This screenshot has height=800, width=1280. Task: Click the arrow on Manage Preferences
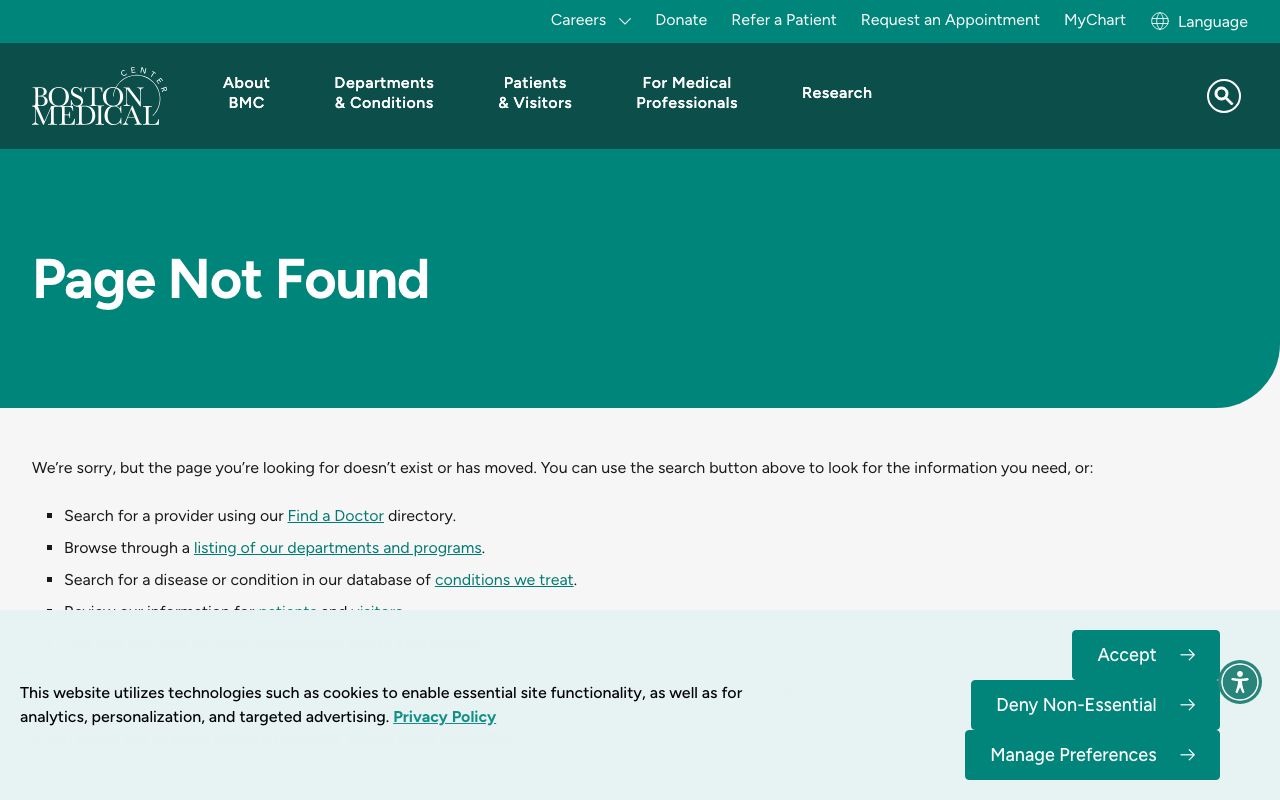tap(1187, 755)
